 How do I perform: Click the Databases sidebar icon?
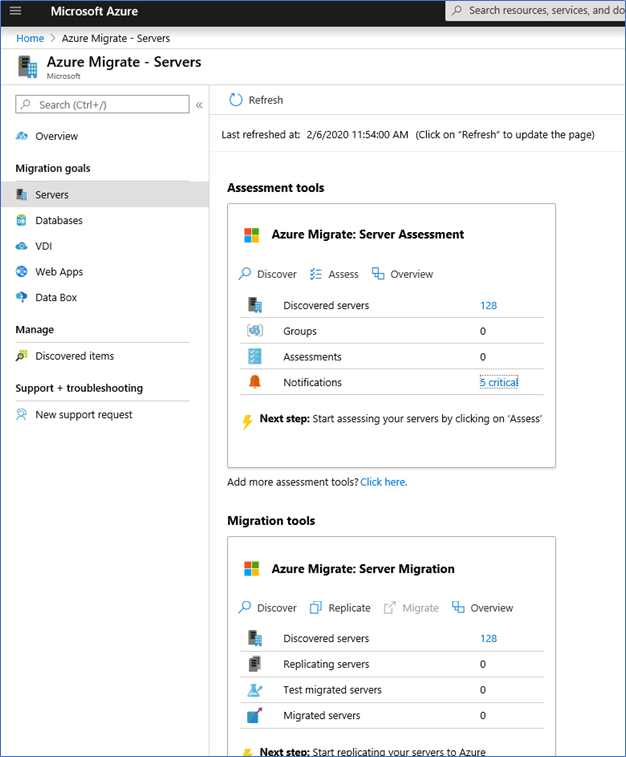coord(21,220)
